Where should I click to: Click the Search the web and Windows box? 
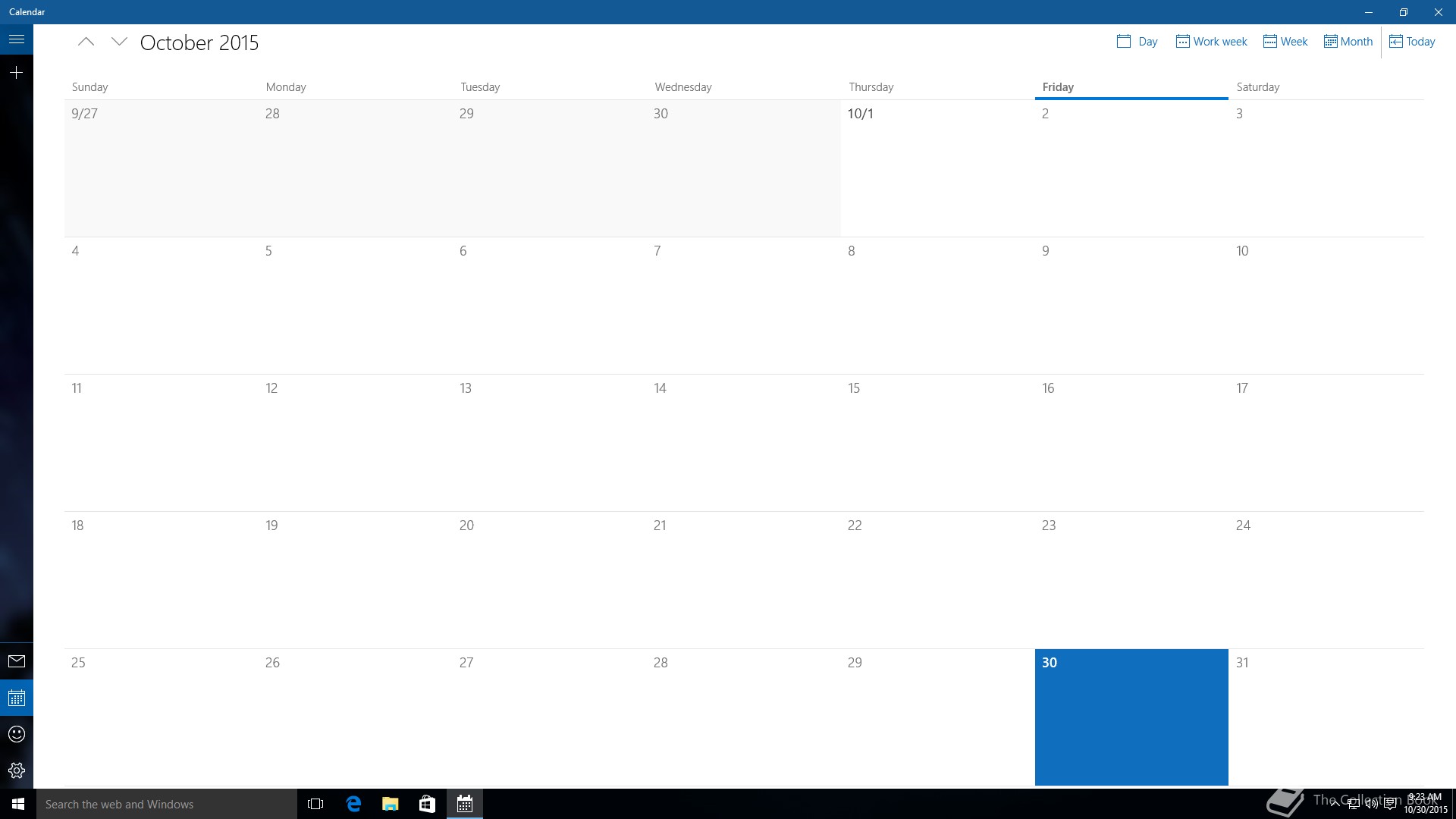pos(167,804)
